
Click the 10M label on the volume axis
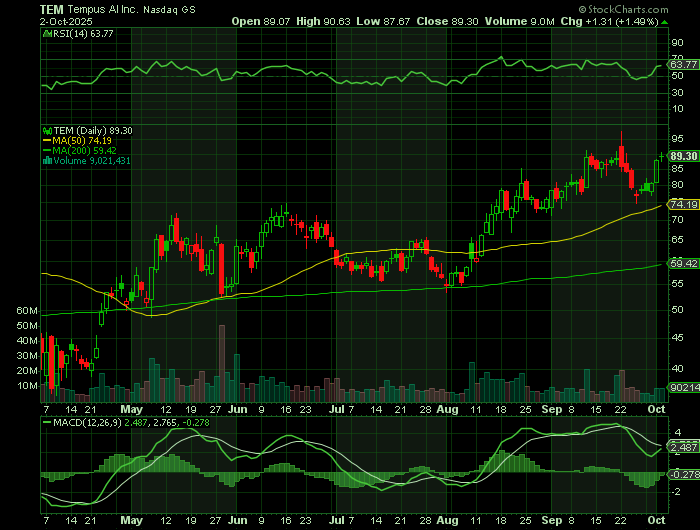click(27, 386)
